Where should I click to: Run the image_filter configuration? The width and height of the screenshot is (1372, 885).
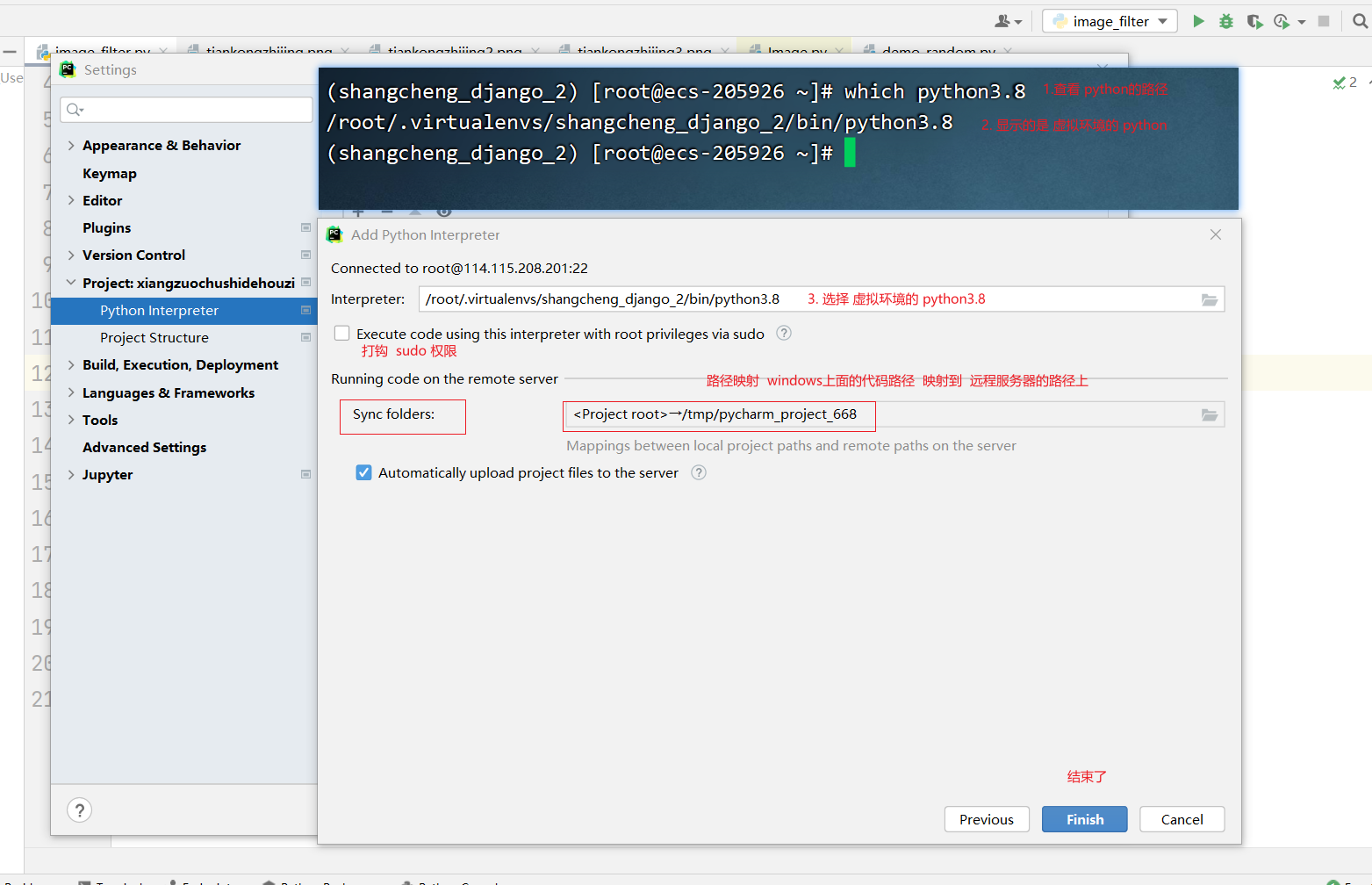(1198, 19)
